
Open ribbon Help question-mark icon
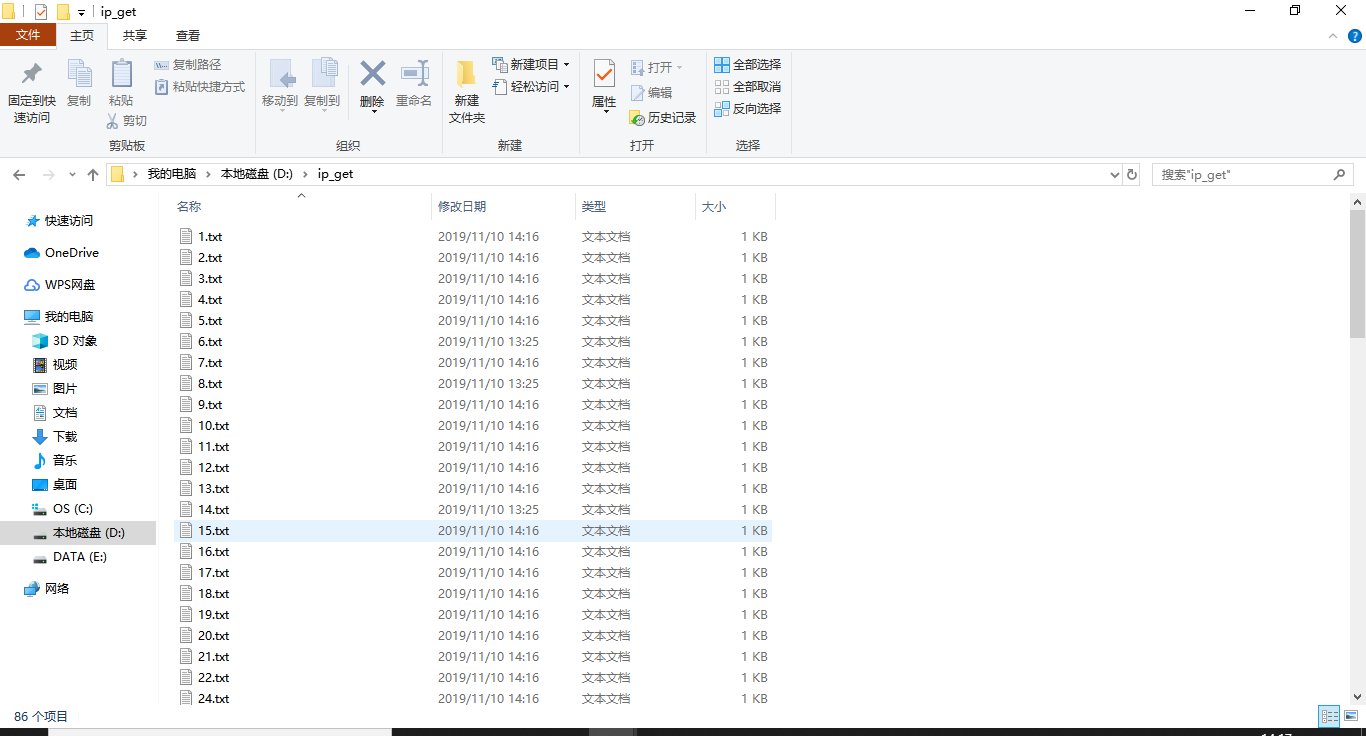1353,36
